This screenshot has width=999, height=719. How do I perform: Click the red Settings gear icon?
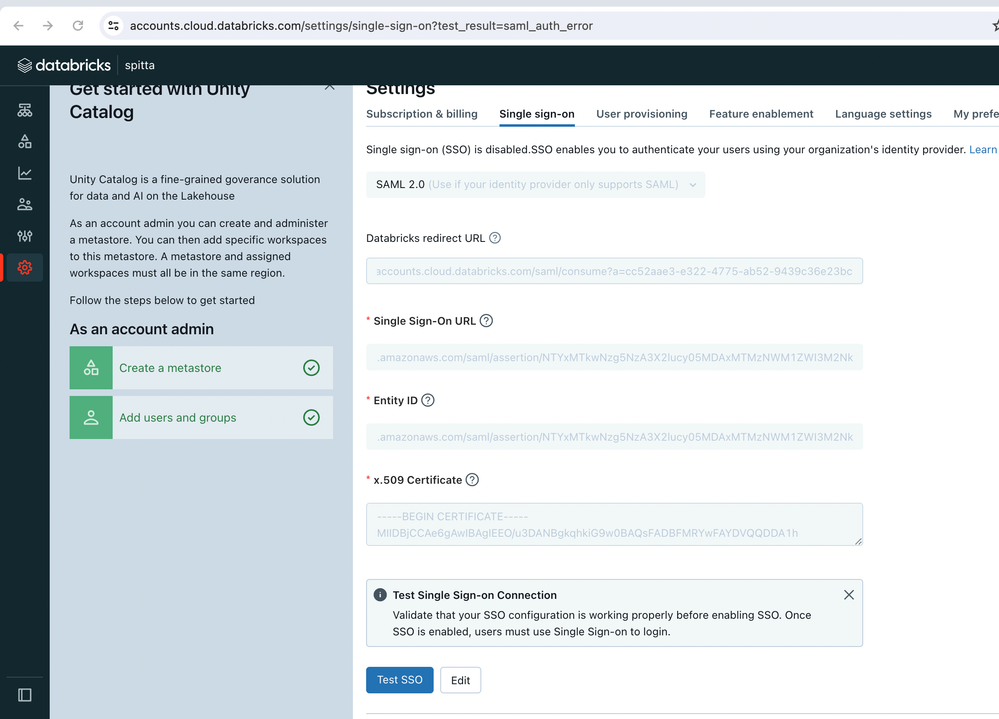(25, 267)
